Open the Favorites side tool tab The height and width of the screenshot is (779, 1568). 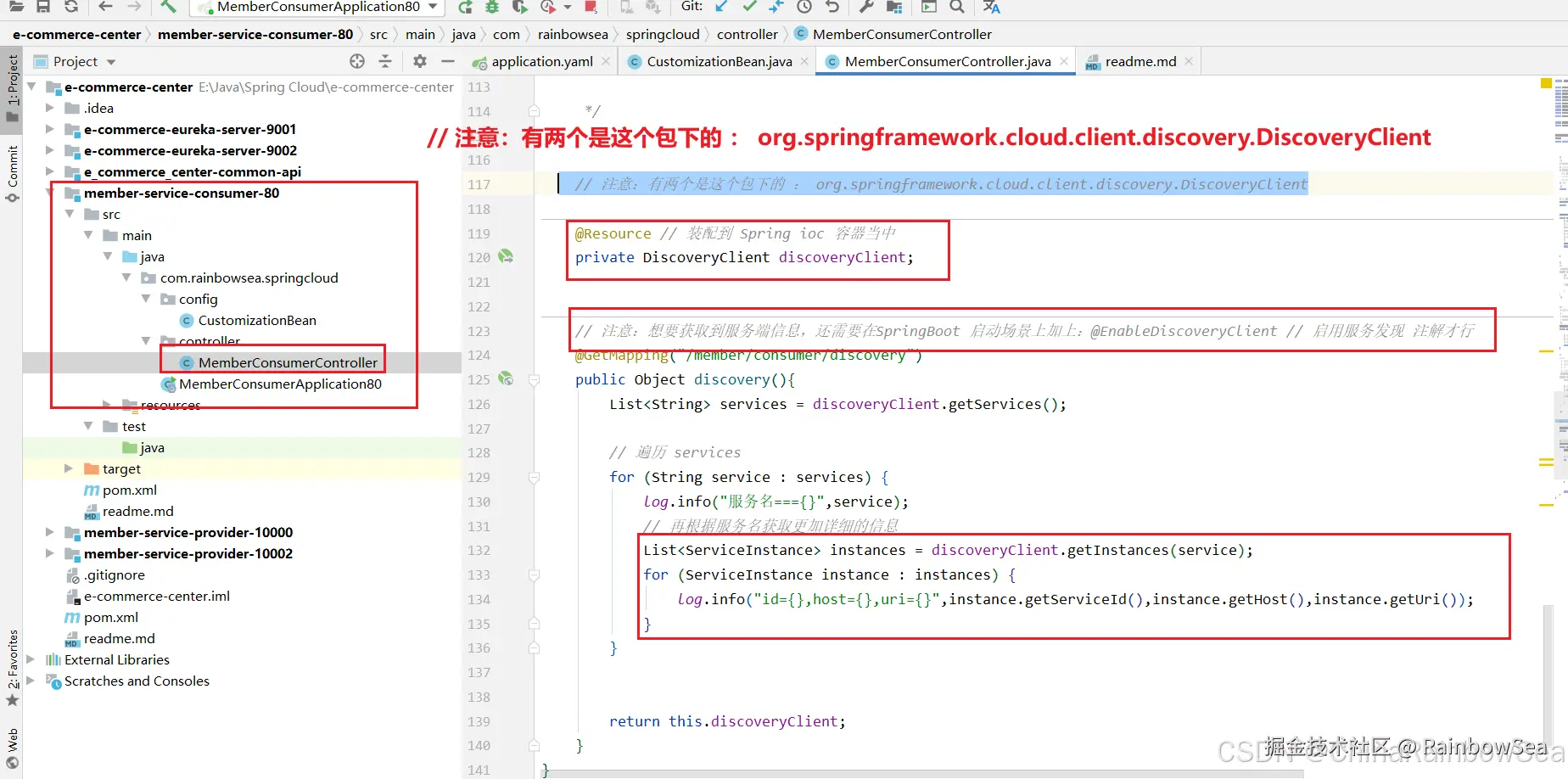[x=12, y=668]
